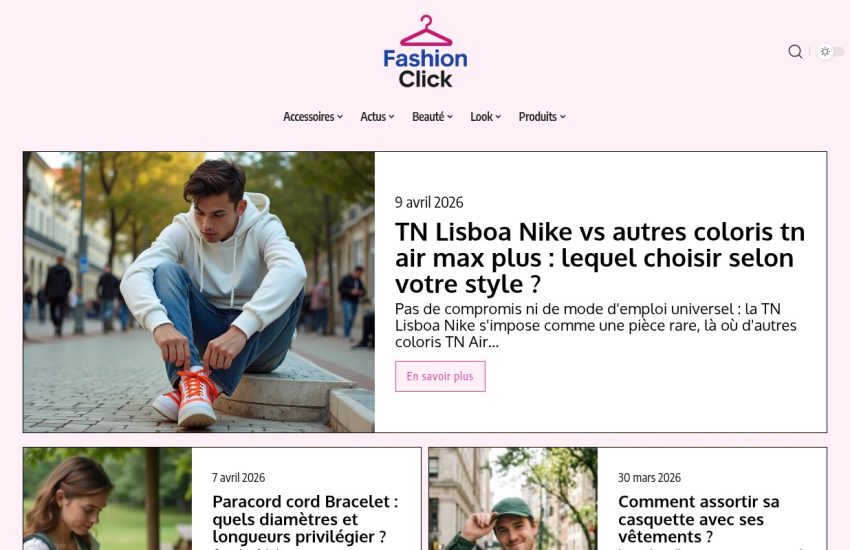Click the thumbnail of man with green cap
850x550 pixels.
point(513,499)
